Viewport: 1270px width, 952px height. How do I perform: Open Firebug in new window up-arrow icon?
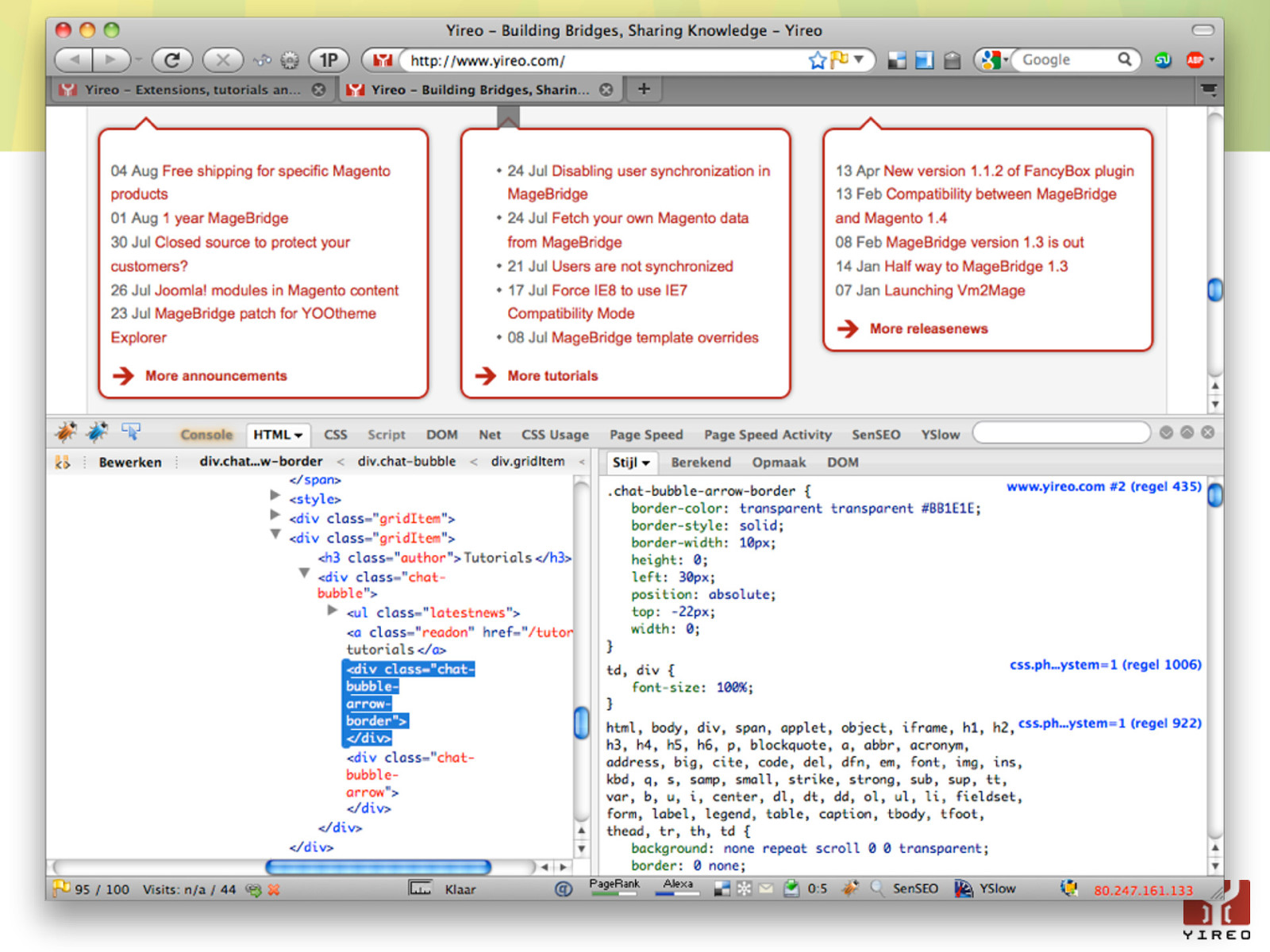tap(1187, 432)
